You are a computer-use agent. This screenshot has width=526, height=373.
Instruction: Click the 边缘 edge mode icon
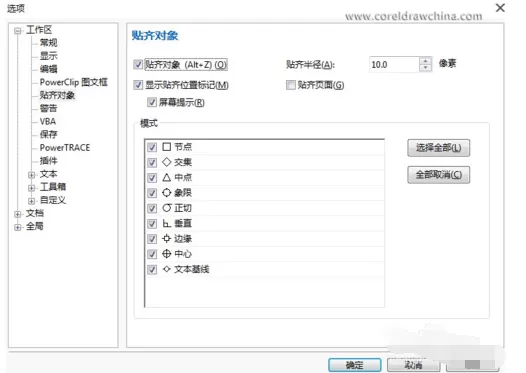pos(166,238)
